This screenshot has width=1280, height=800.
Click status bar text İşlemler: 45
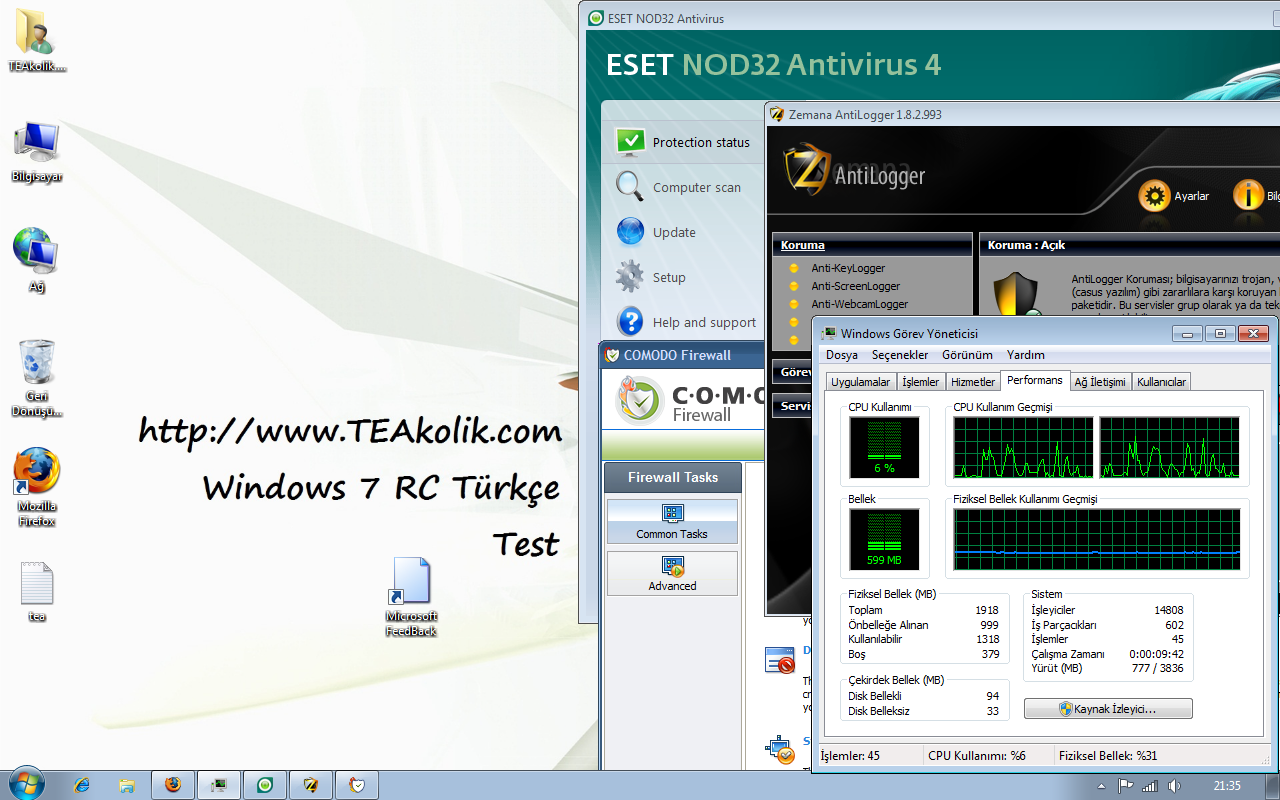pos(850,756)
